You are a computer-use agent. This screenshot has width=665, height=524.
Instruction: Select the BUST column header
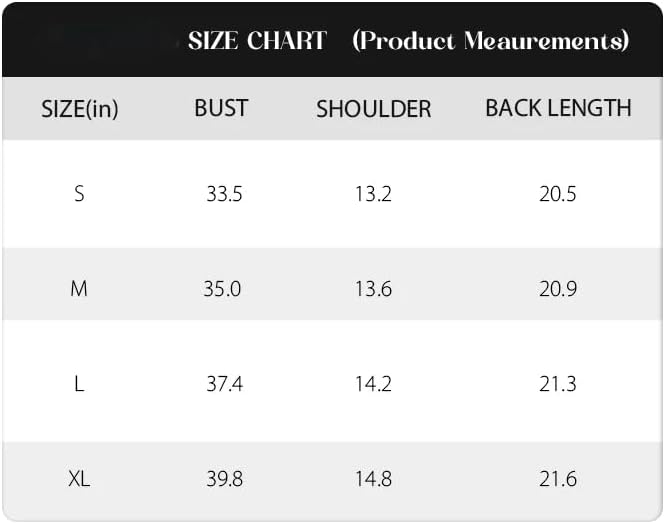tap(221, 108)
